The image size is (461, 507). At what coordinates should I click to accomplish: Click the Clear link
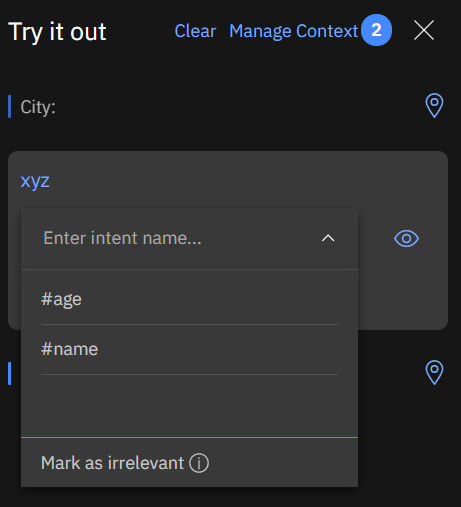(x=195, y=31)
